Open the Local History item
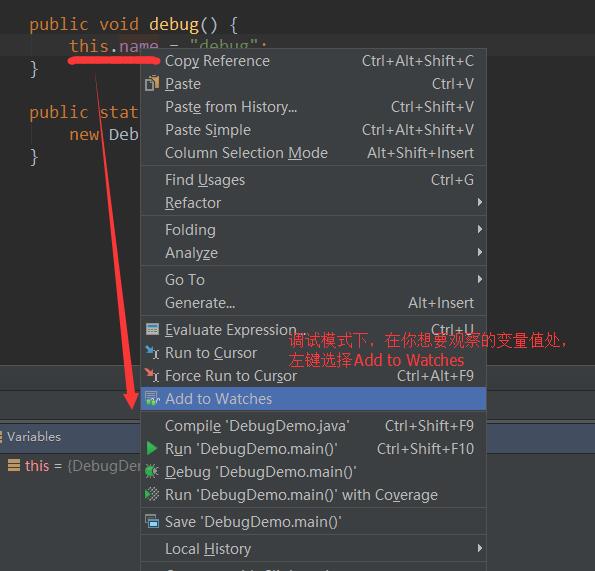 [313, 549]
